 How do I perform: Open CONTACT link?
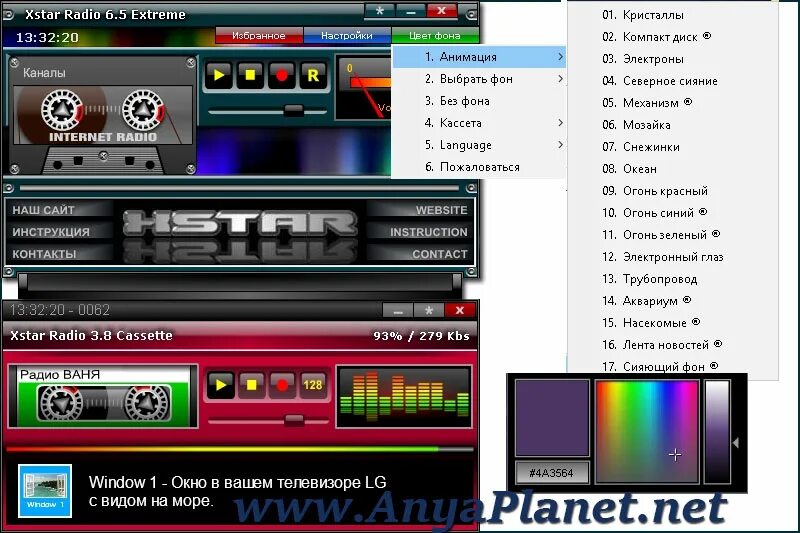point(440,254)
